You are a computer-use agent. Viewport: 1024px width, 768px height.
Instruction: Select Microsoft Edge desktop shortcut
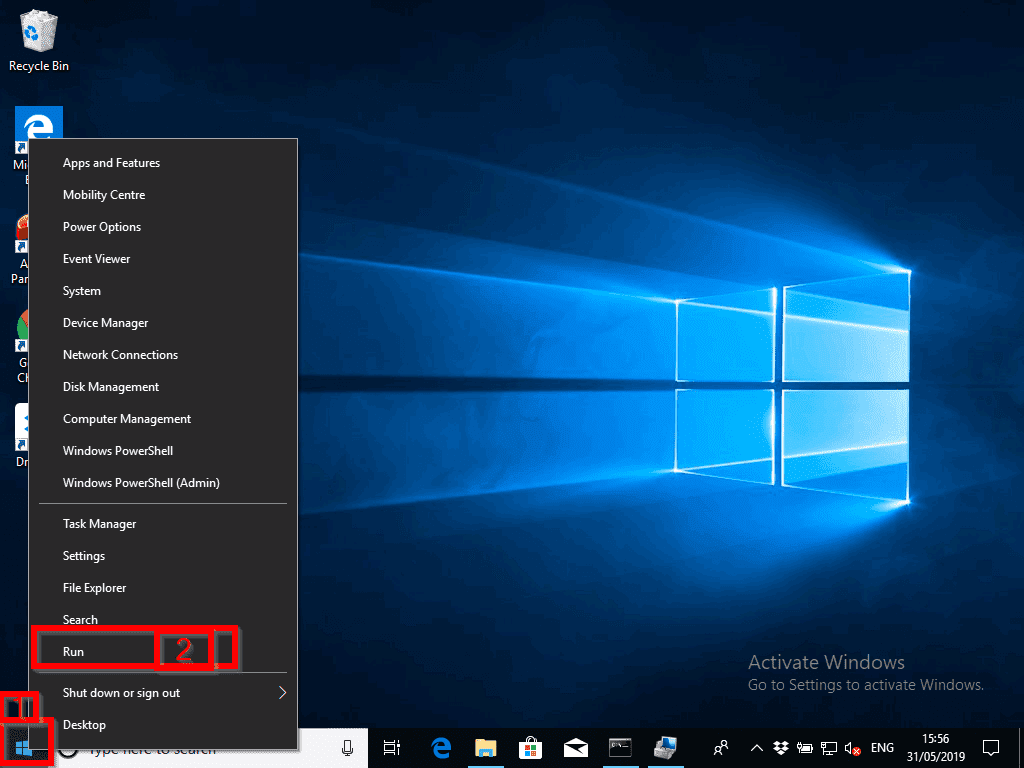coord(39,123)
